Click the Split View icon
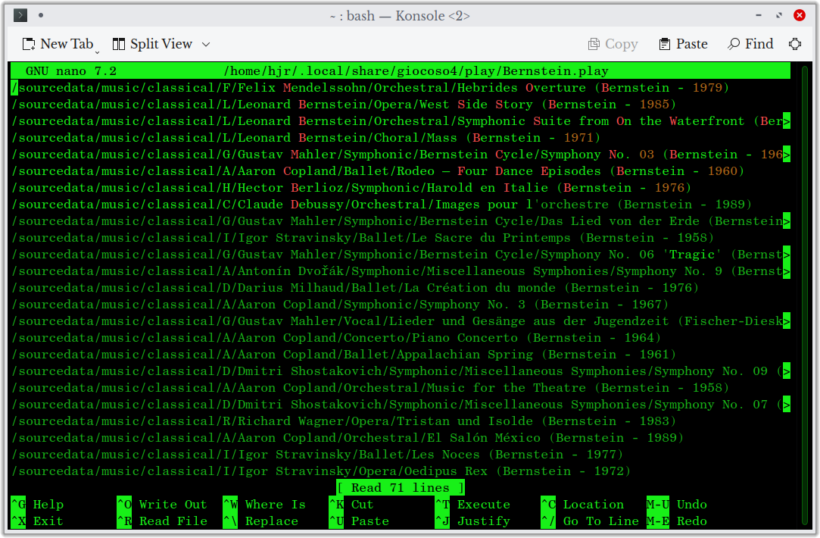The image size is (820, 538). point(119,44)
